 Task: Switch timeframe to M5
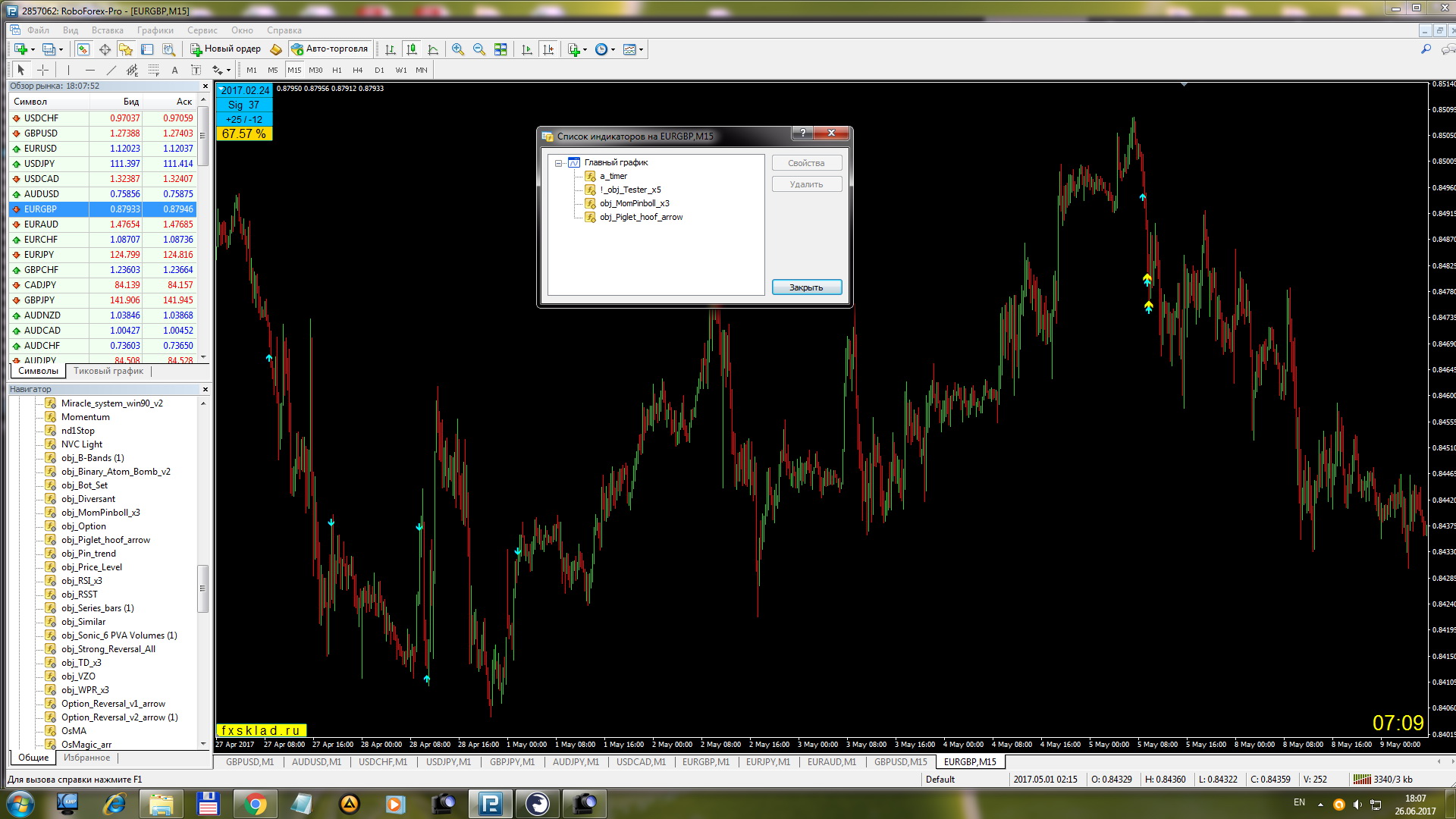(273, 70)
